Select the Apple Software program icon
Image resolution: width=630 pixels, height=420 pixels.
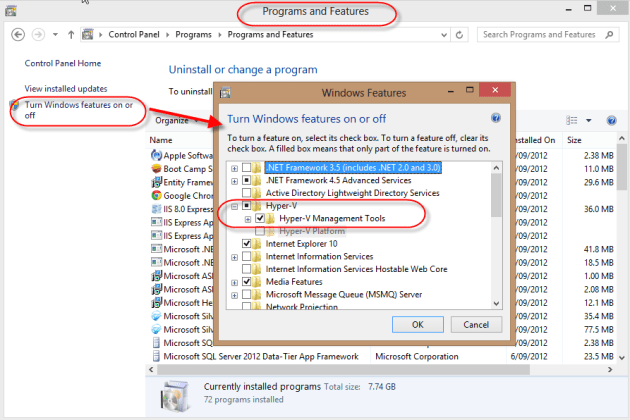[x=156, y=155]
